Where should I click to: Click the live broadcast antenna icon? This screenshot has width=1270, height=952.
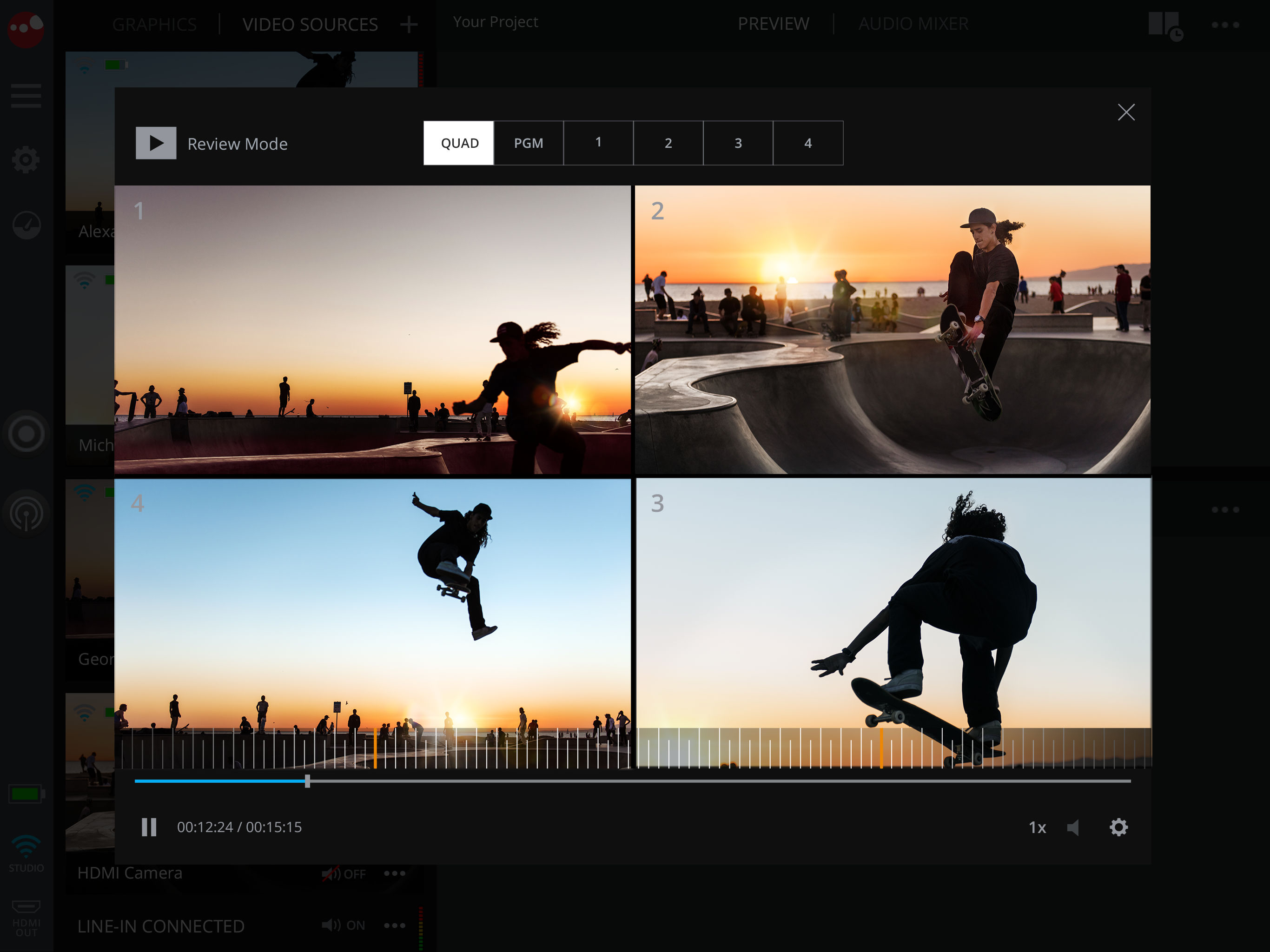(26, 513)
